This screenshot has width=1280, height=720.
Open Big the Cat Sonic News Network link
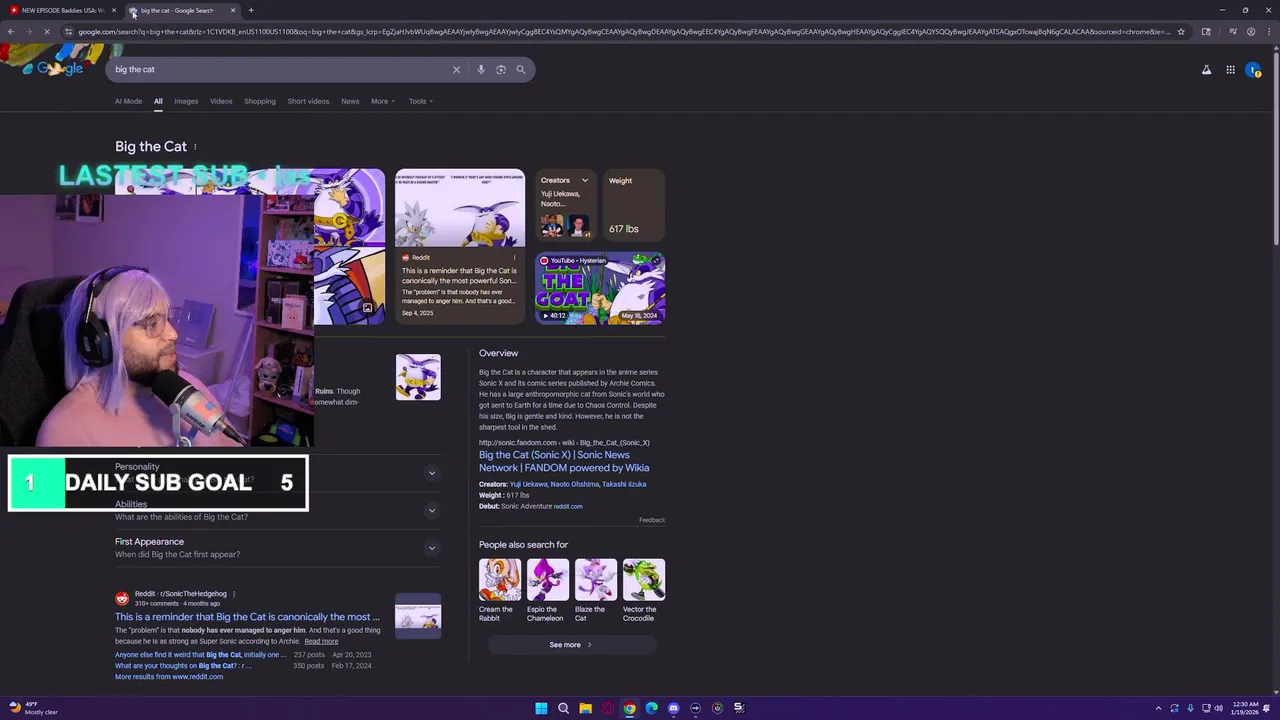[564, 461]
